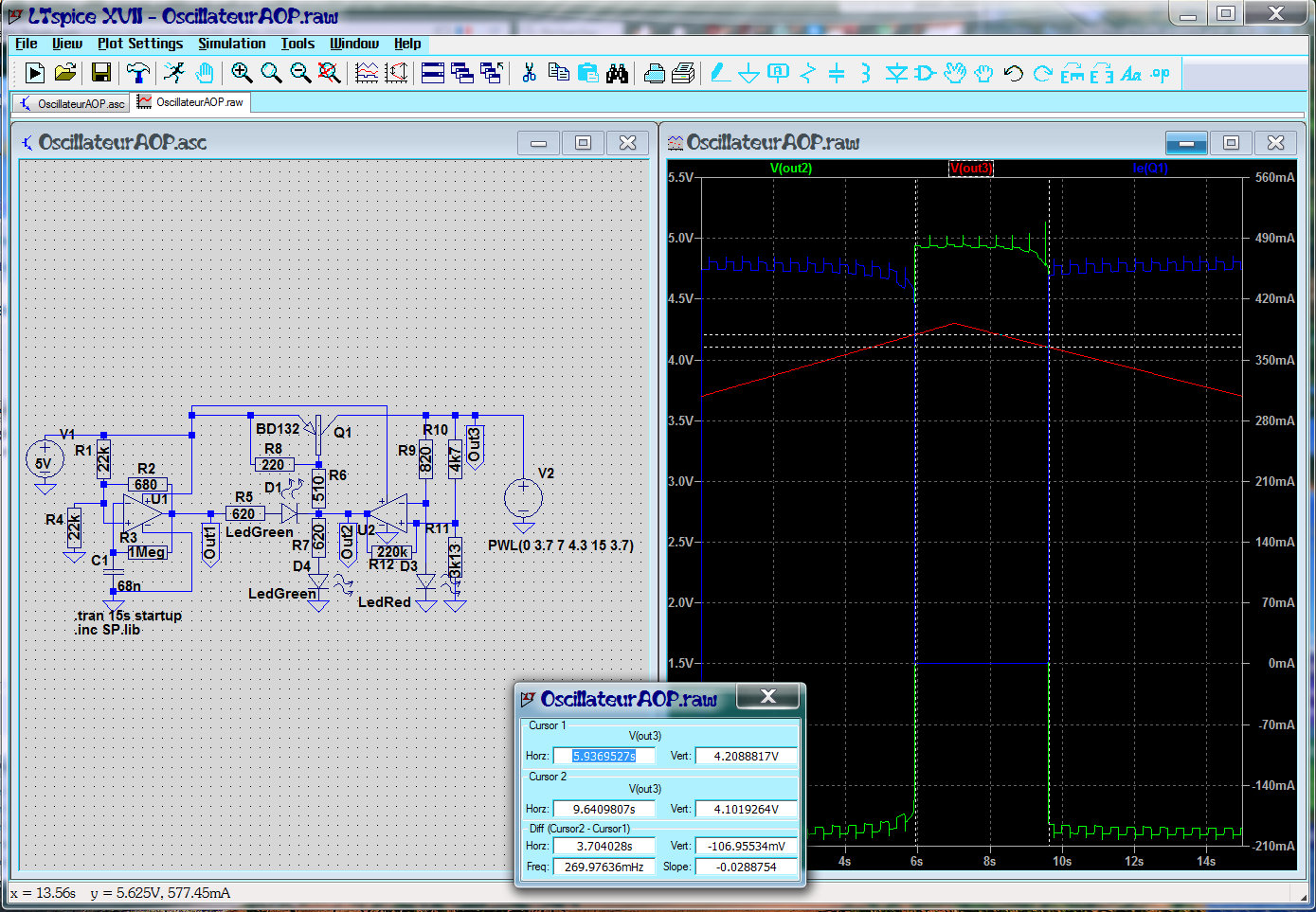Screen dimensions: 1316x912
Task: Select the Draw Wire pencil tool
Action: coord(719,73)
